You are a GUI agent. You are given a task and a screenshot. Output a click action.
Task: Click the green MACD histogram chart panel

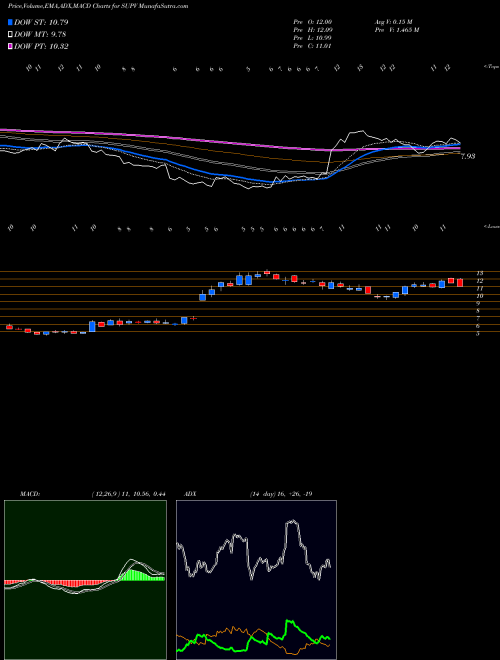85,580
